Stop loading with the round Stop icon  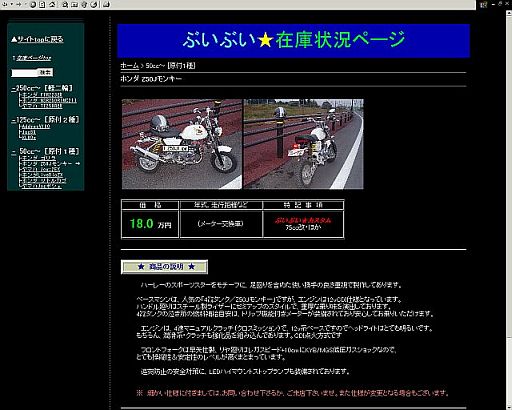click(x=33, y=4)
